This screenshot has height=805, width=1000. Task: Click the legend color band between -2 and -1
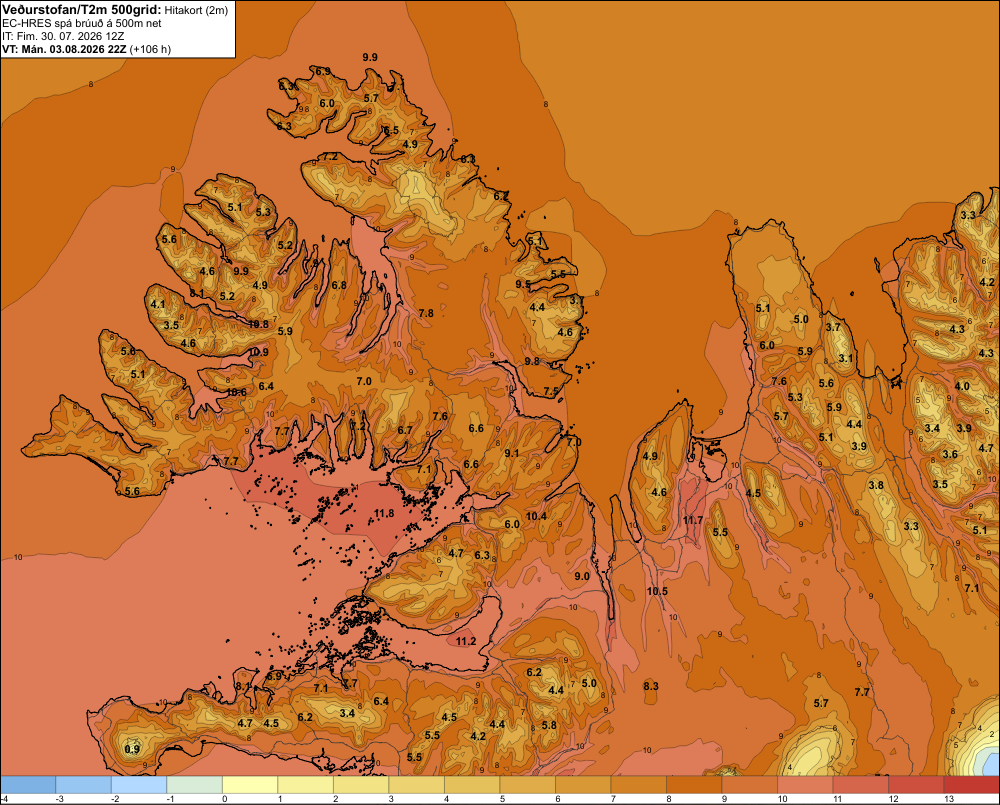coord(139,785)
